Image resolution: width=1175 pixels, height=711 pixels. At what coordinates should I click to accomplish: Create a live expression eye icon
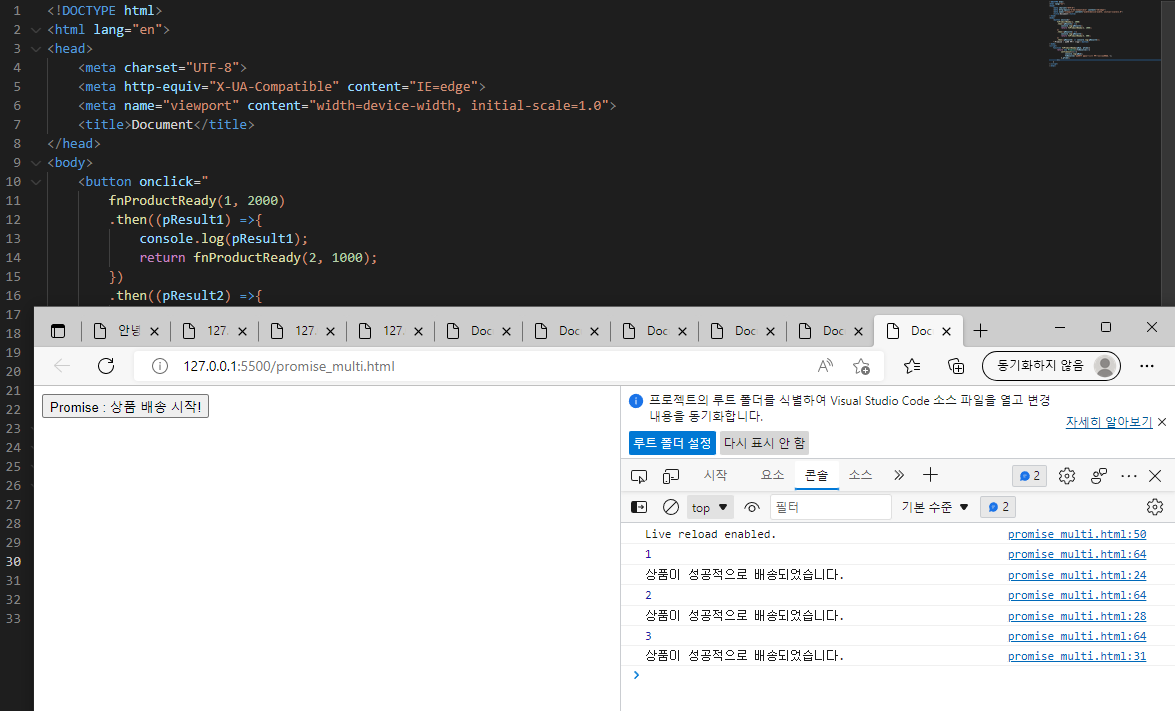(x=752, y=507)
